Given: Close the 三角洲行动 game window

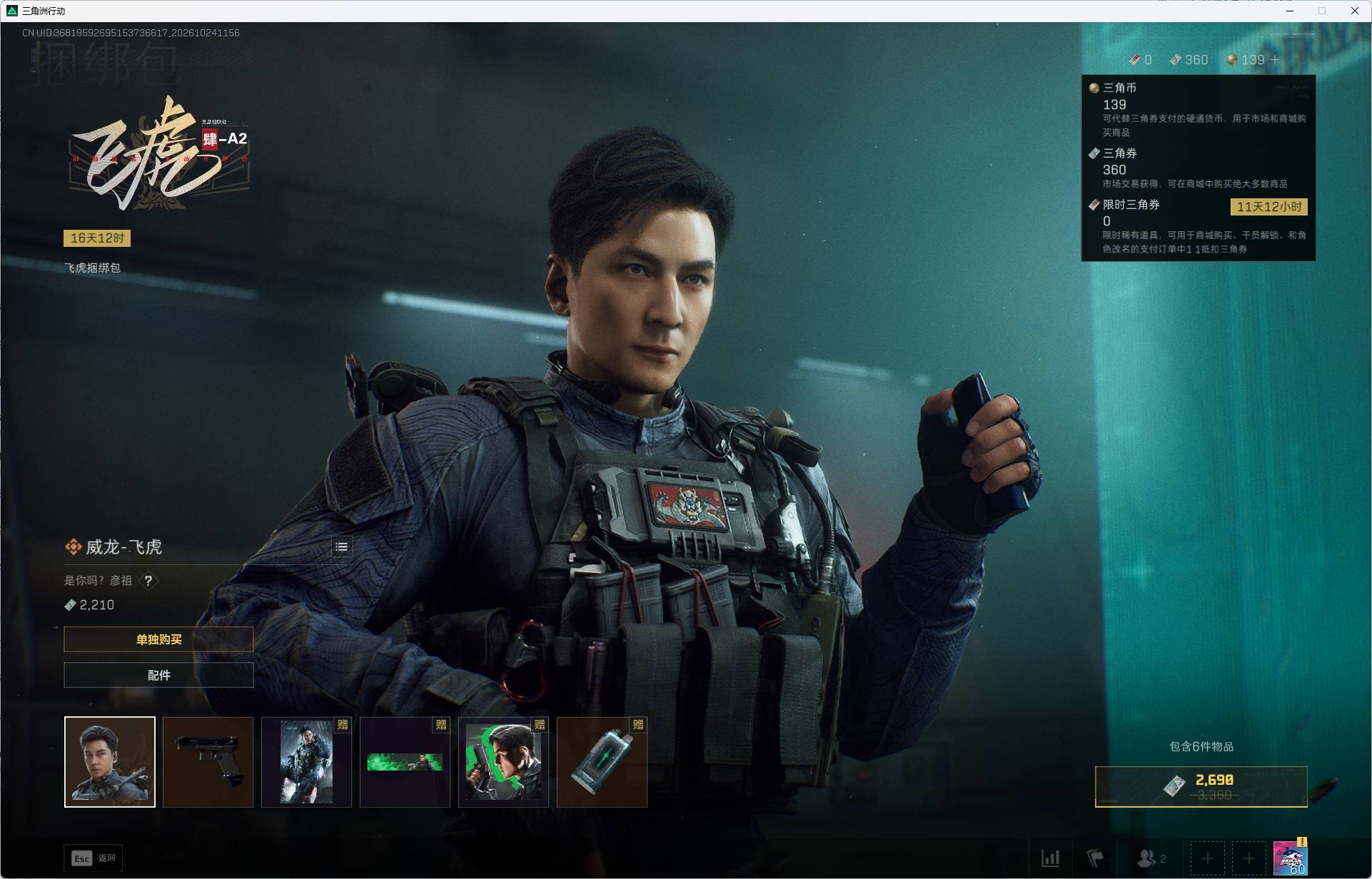Looking at the screenshot, I should point(1354,11).
